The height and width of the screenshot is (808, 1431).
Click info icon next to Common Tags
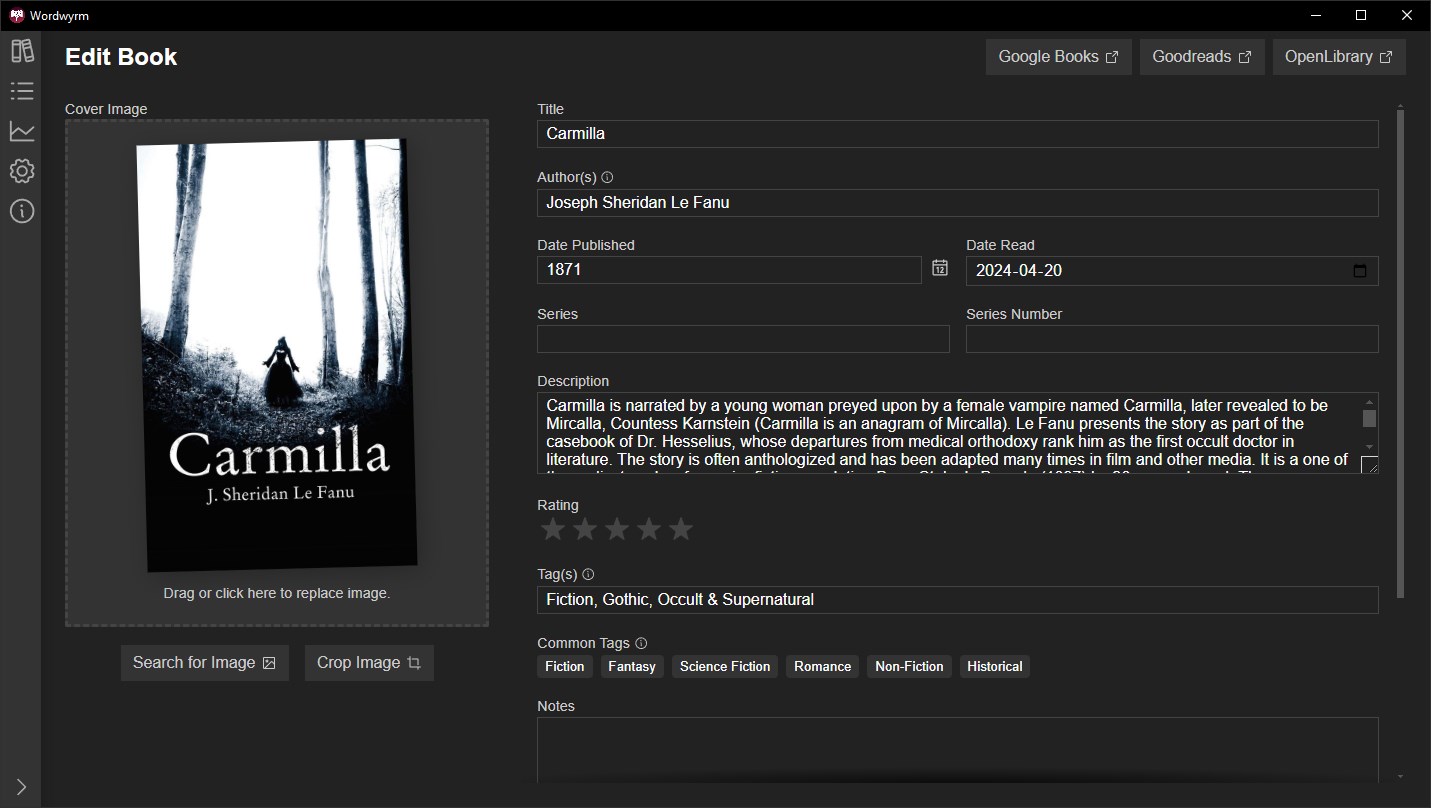click(x=641, y=643)
